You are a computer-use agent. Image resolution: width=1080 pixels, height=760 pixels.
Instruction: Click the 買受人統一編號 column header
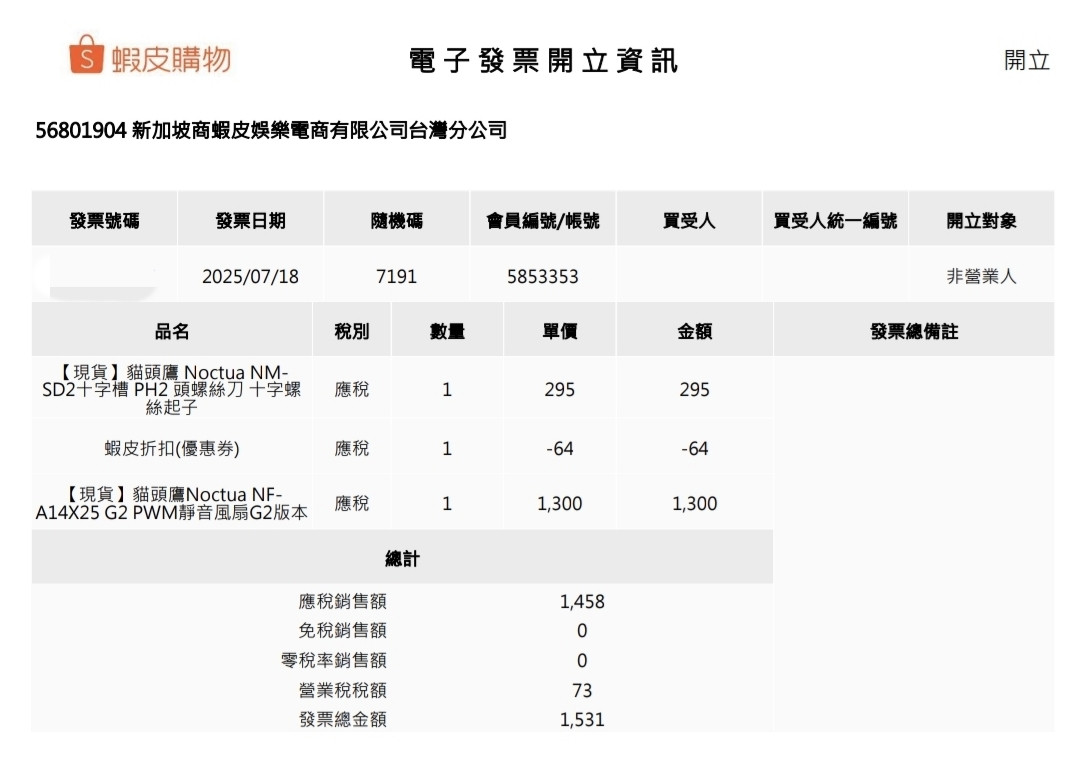[x=835, y=220]
